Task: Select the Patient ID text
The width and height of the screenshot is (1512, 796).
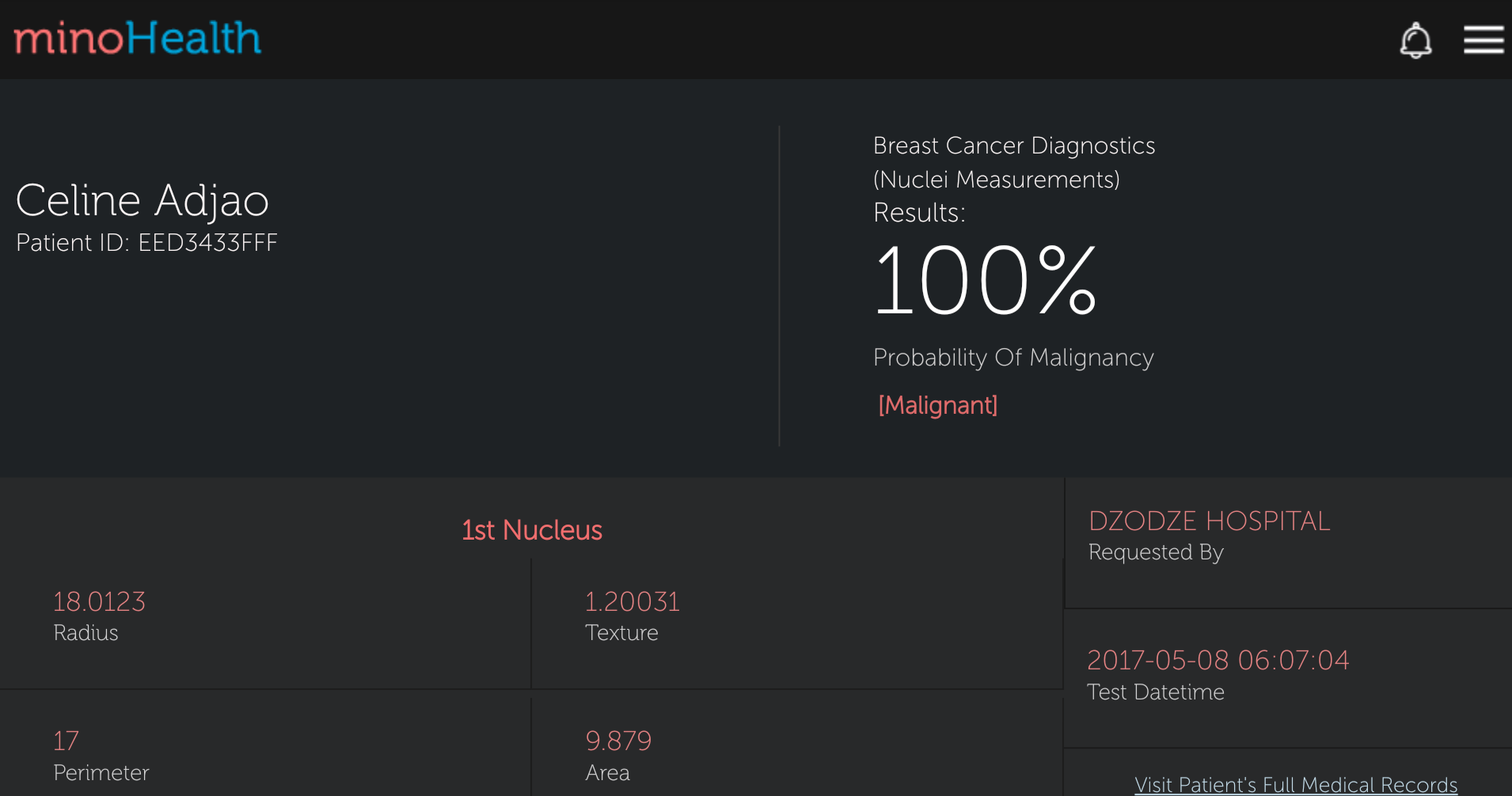Action: [146, 243]
